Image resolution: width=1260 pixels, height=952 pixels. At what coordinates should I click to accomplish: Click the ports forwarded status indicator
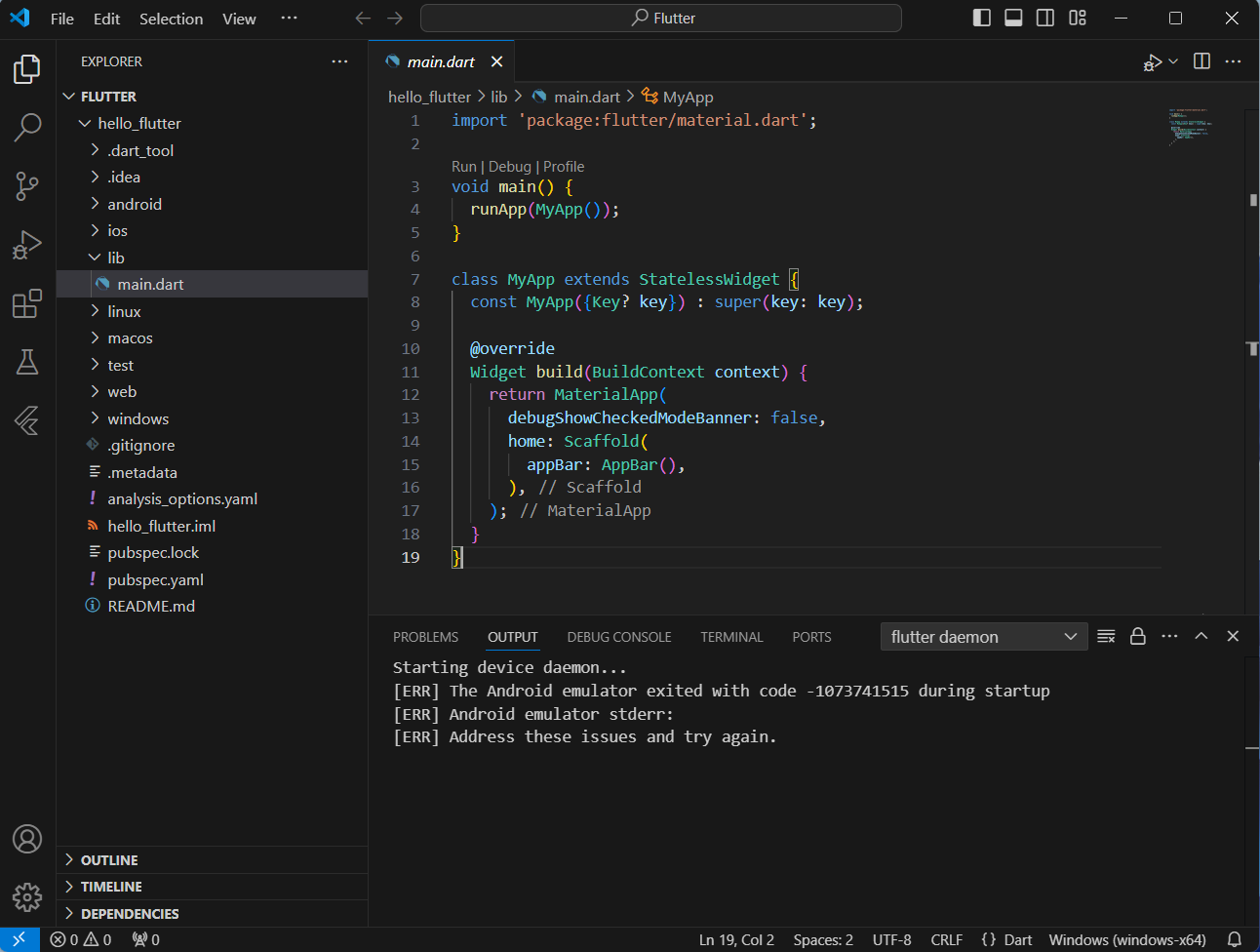click(x=145, y=939)
